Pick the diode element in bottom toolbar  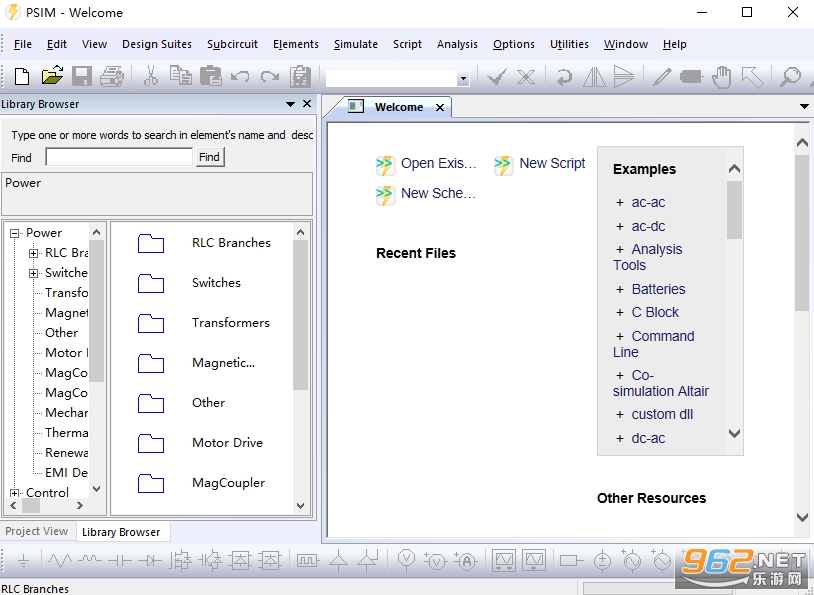[x=150, y=561]
